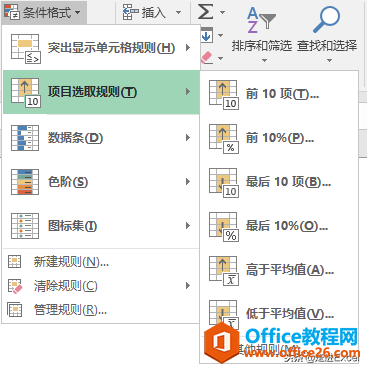Screen dimensions: 367x370
Task: Click the 低于平均值 icon
Action: click(224, 314)
